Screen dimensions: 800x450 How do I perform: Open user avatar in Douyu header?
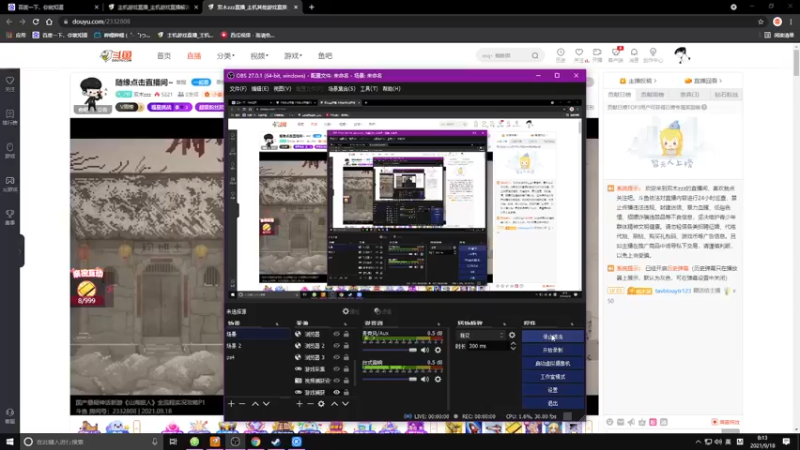click(x=682, y=55)
